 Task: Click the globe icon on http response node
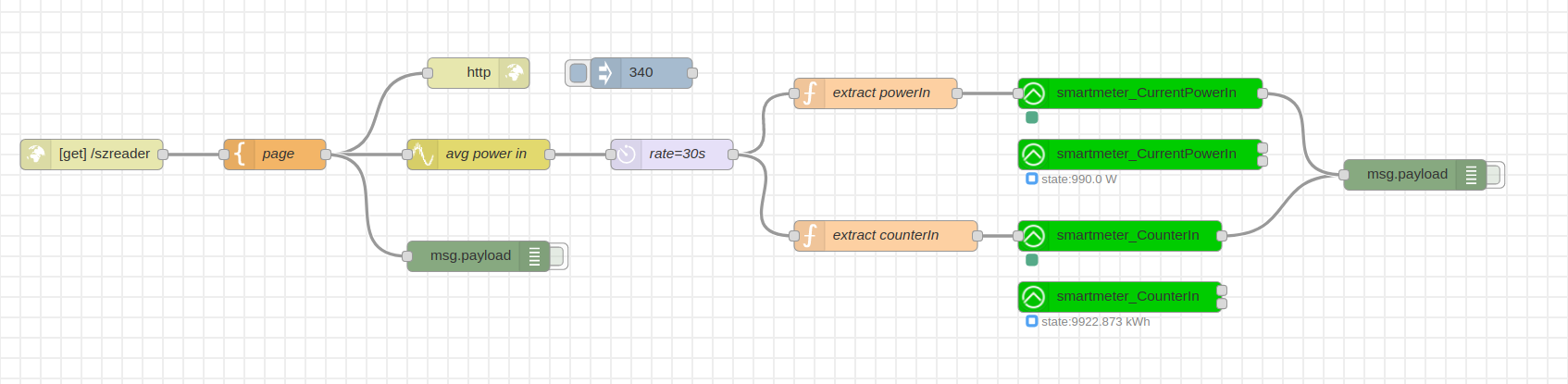(515, 73)
